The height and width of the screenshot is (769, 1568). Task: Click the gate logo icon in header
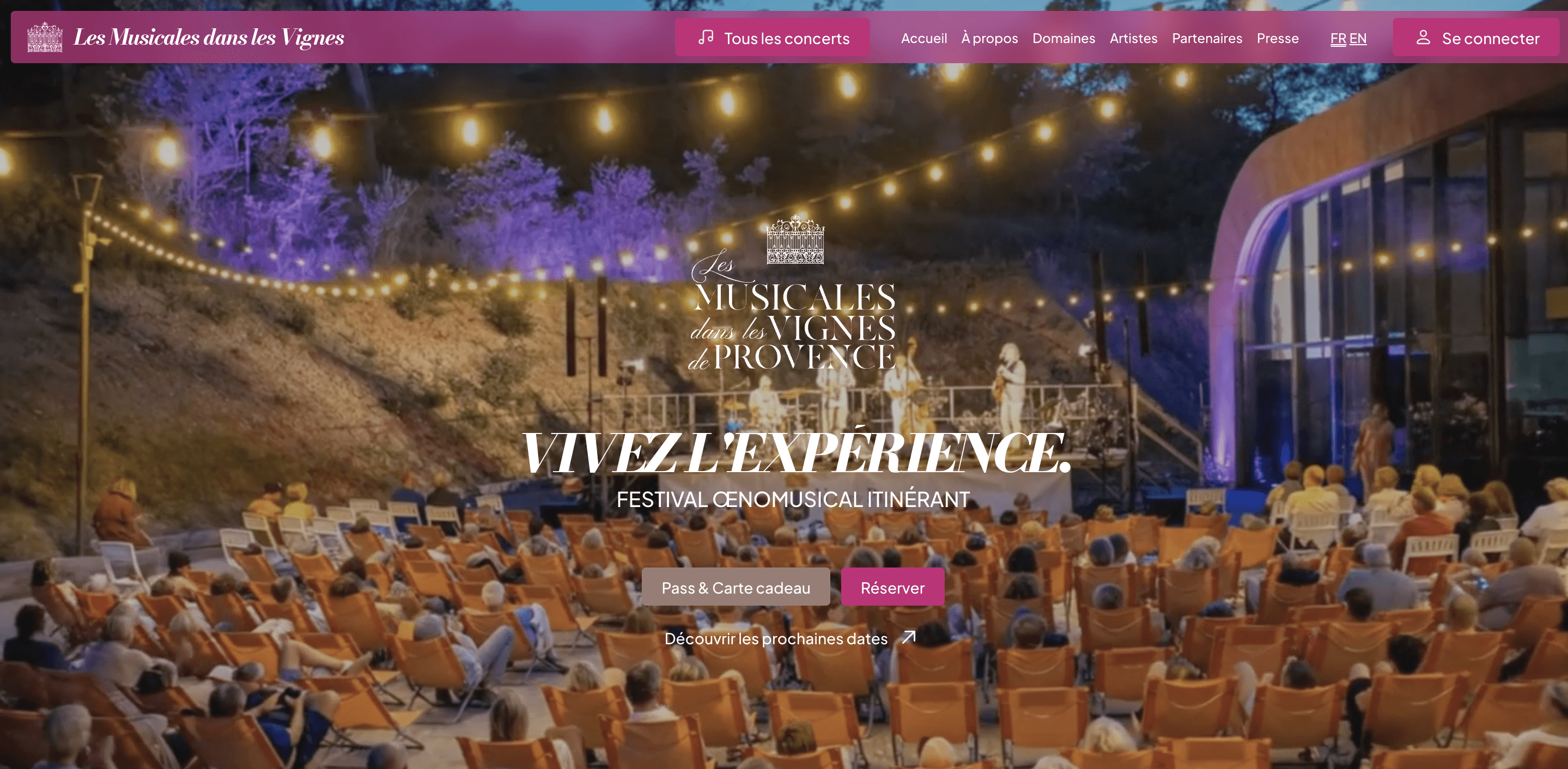click(45, 37)
